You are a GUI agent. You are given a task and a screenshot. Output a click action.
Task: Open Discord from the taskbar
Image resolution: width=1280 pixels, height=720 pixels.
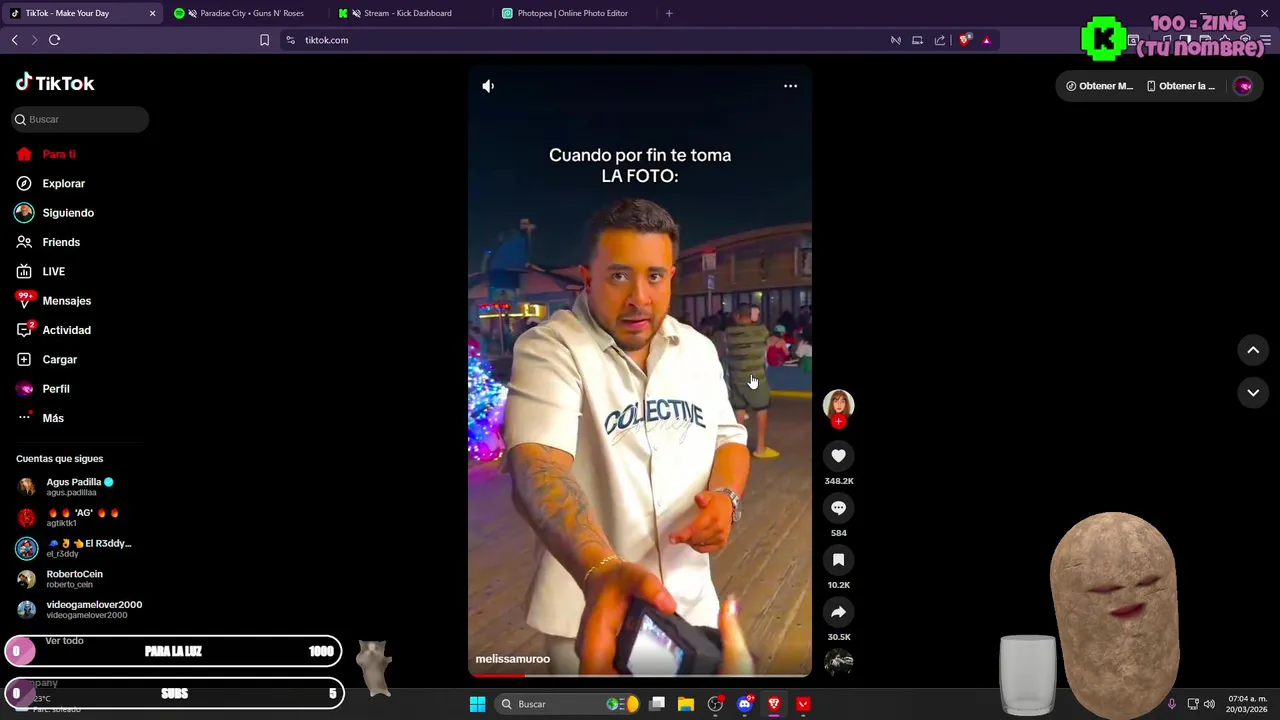(744, 704)
